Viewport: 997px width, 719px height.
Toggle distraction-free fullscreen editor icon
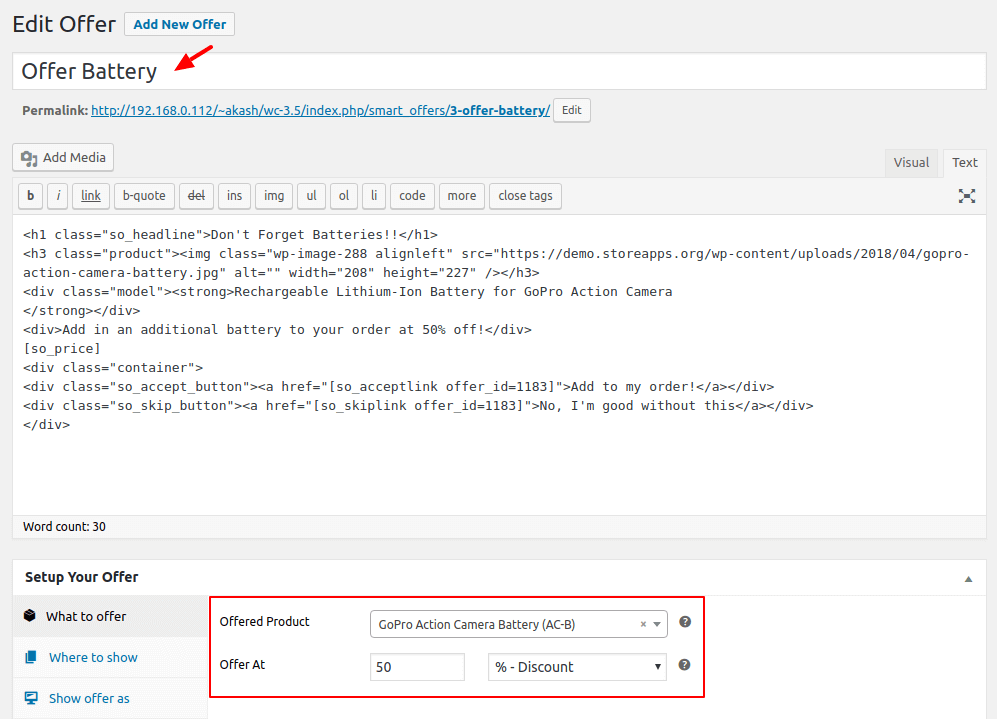click(966, 196)
